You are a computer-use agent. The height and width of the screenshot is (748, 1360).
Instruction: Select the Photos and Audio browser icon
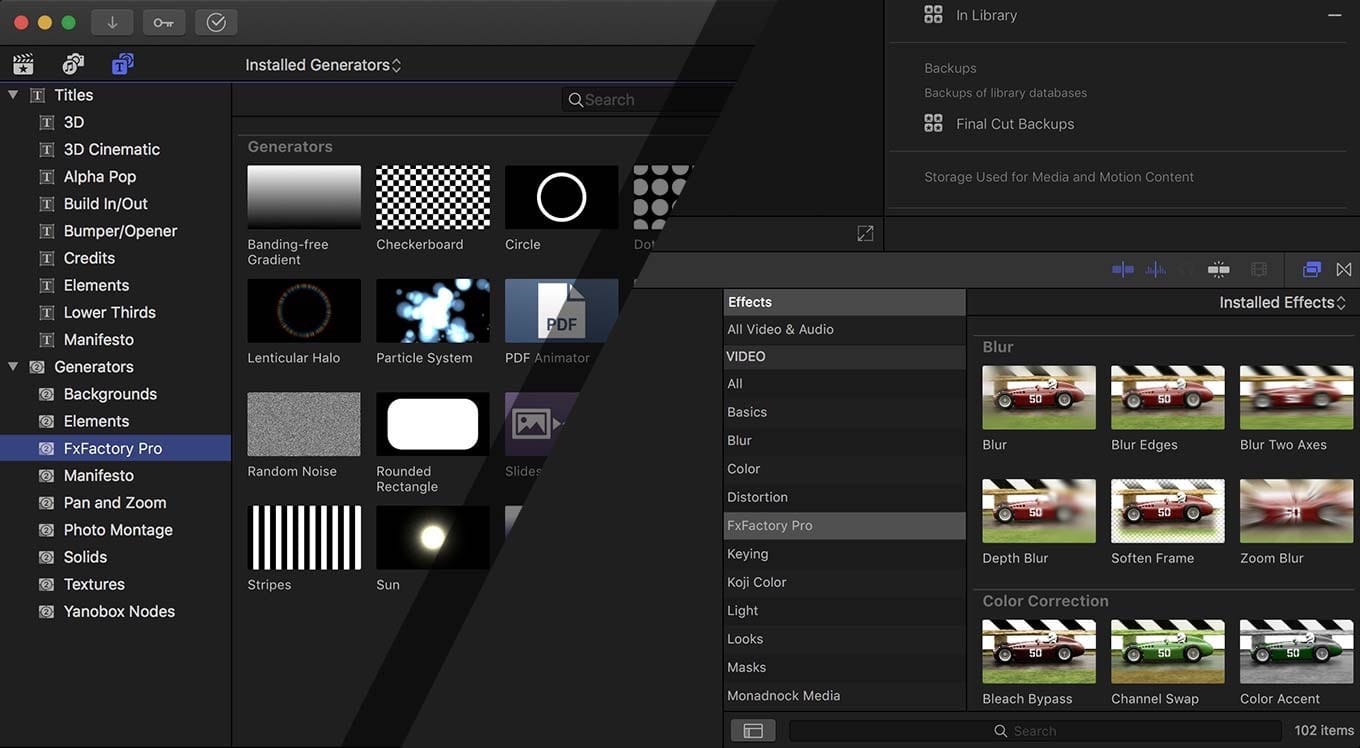point(73,62)
